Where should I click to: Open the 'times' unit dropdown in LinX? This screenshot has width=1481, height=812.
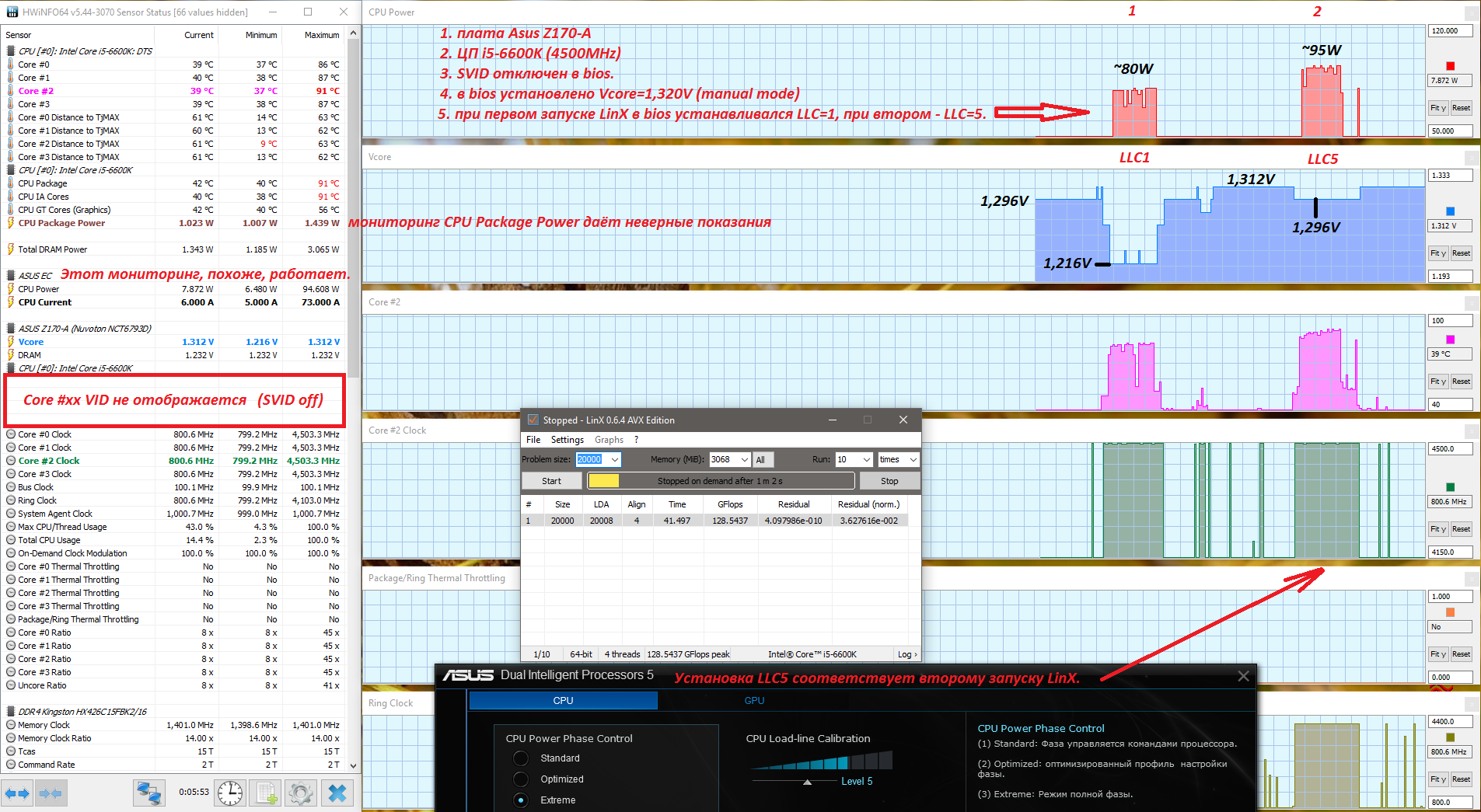click(x=913, y=459)
